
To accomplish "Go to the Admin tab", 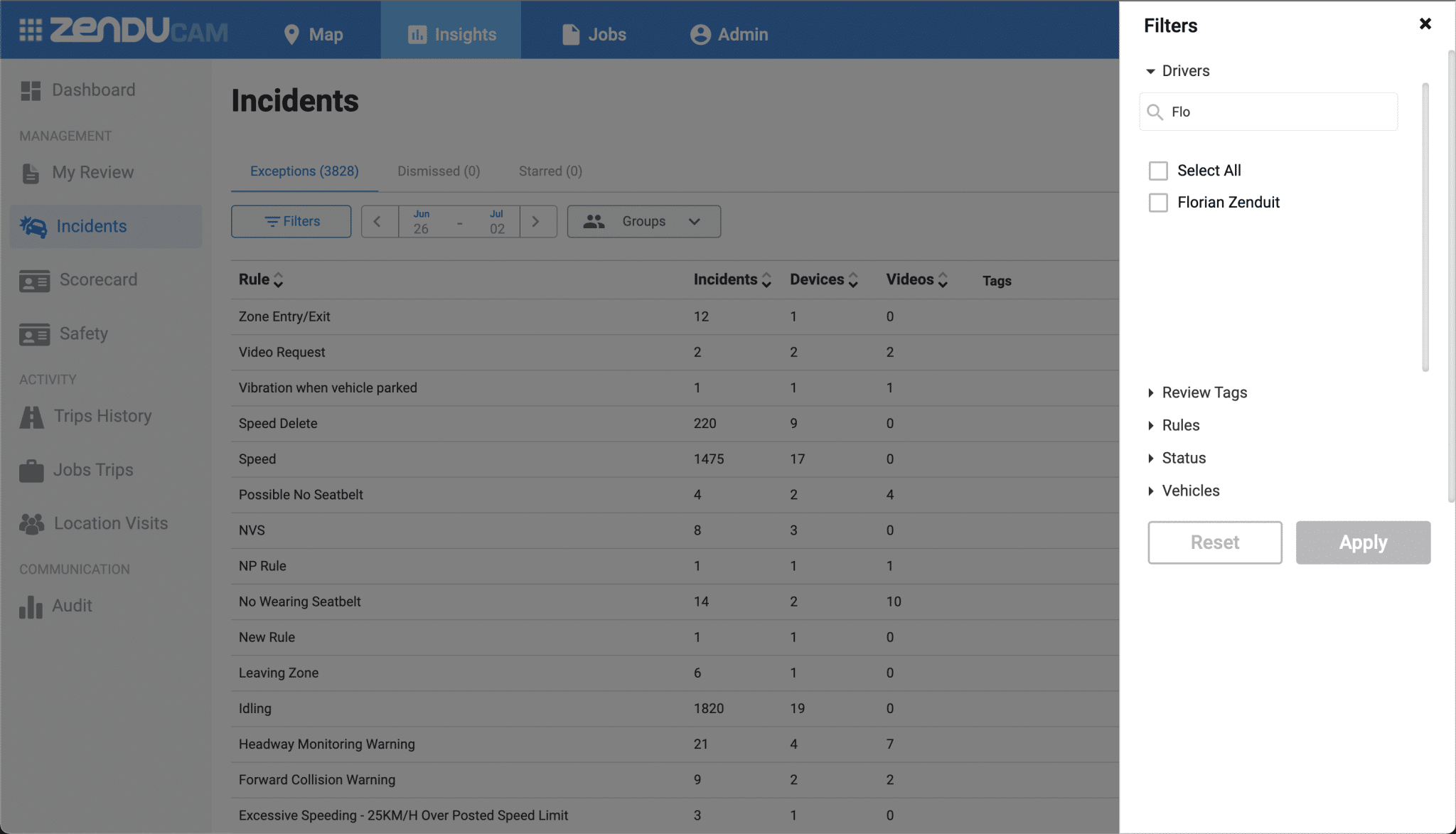I will (729, 34).
